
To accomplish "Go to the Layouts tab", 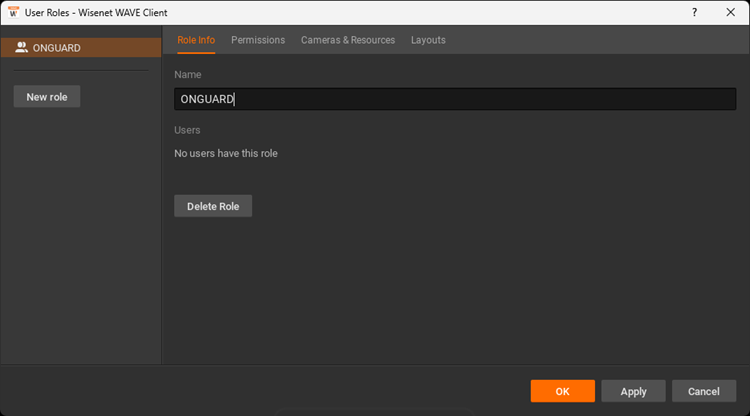I will 428,40.
